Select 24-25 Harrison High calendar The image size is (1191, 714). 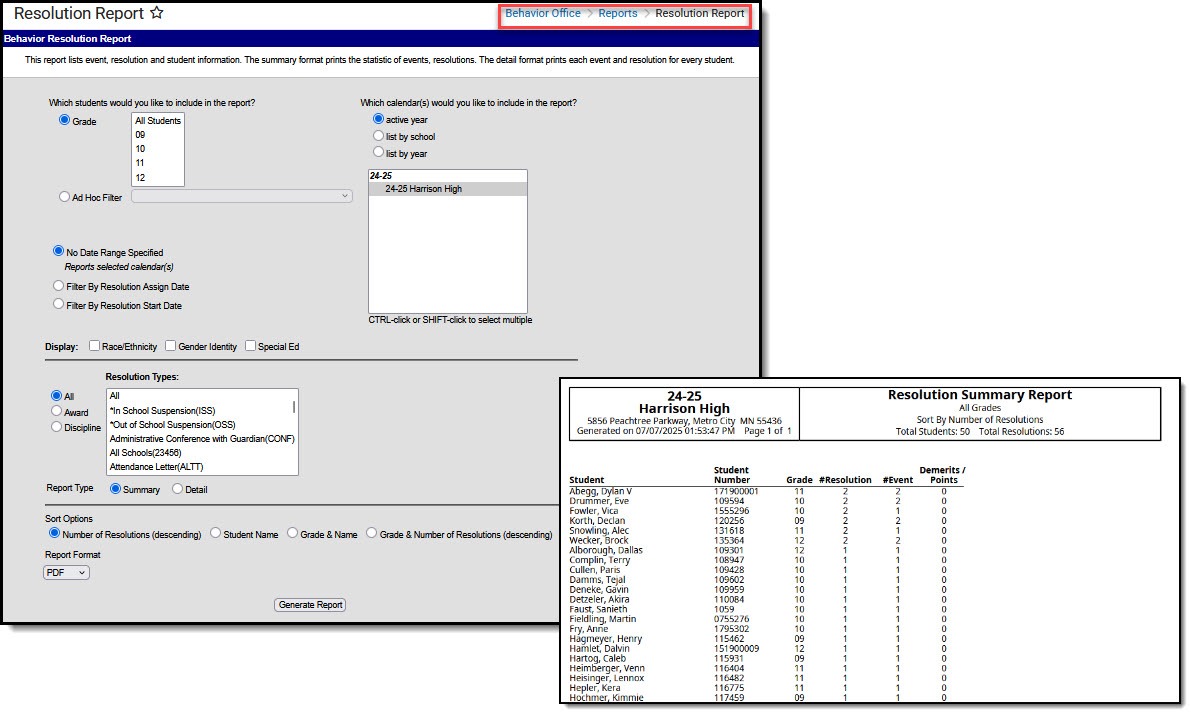point(447,189)
